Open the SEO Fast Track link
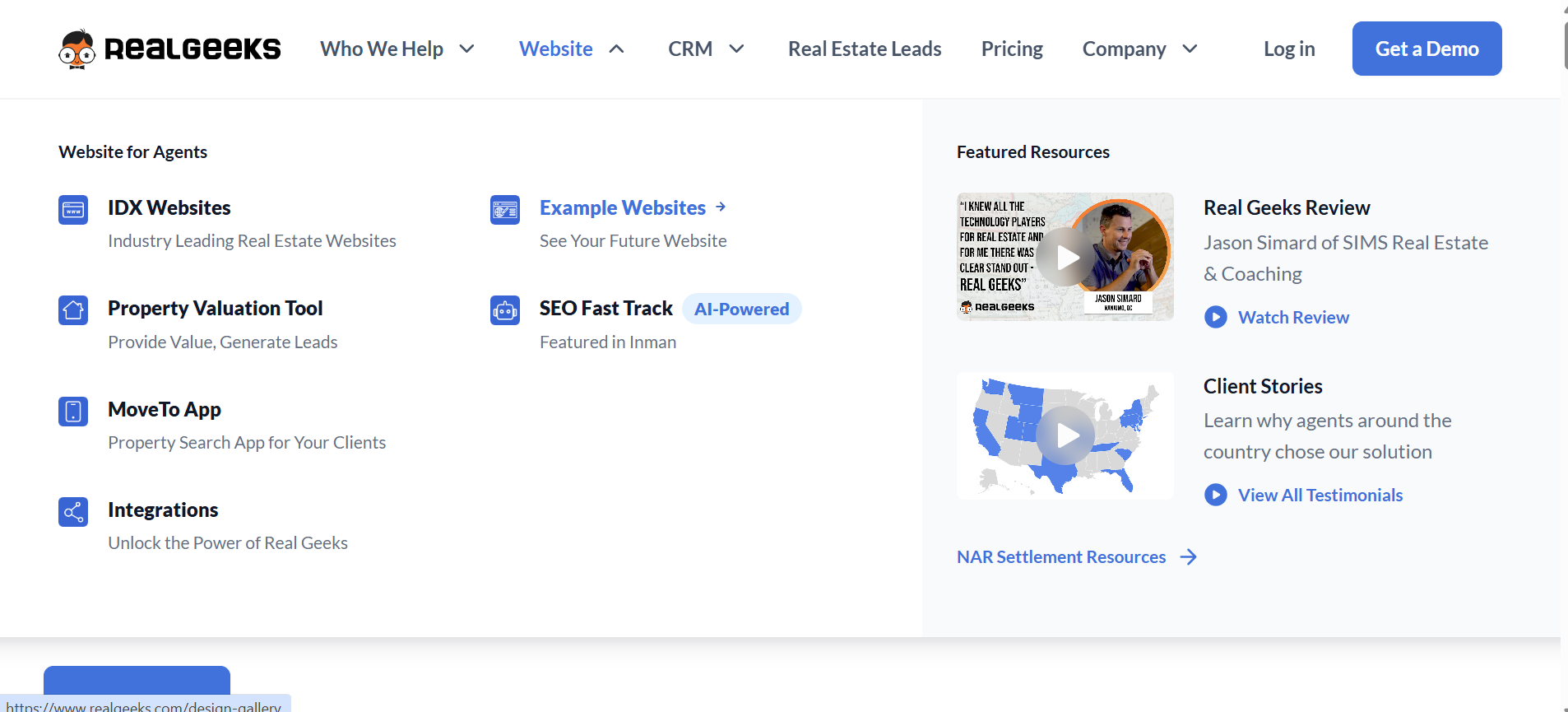 (606, 308)
